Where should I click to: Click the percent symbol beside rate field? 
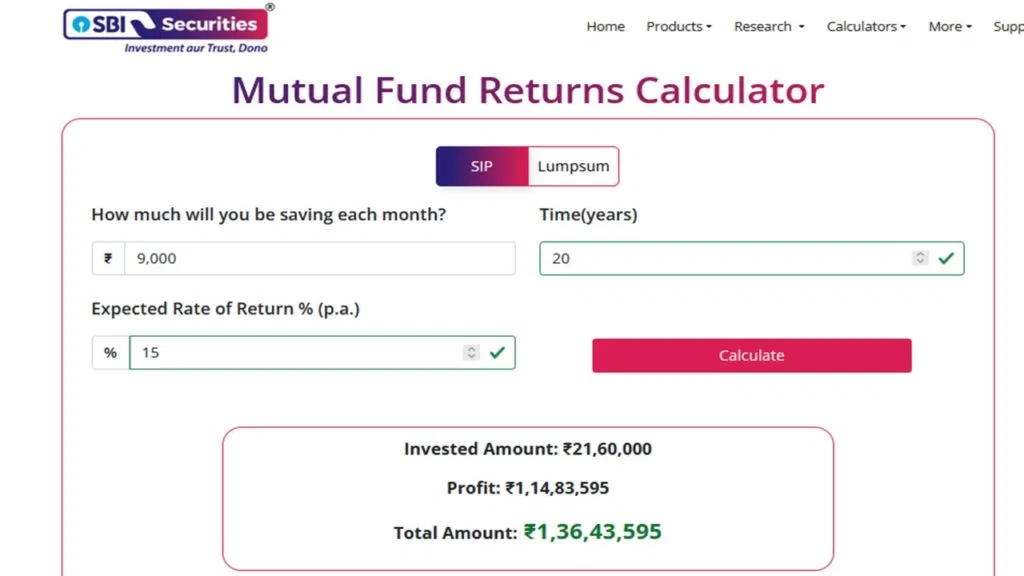pyautogui.click(x=110, y=352)
